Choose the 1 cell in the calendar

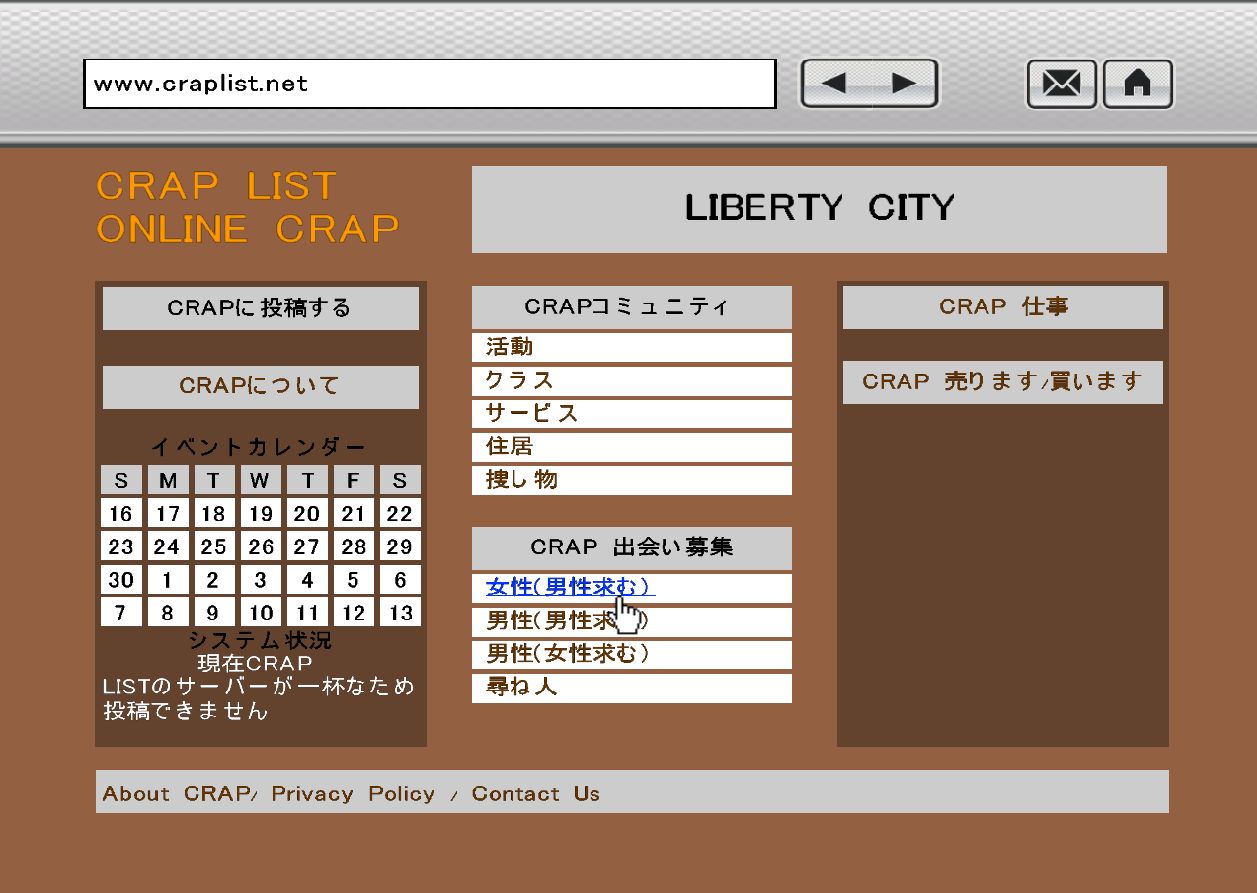167,580
